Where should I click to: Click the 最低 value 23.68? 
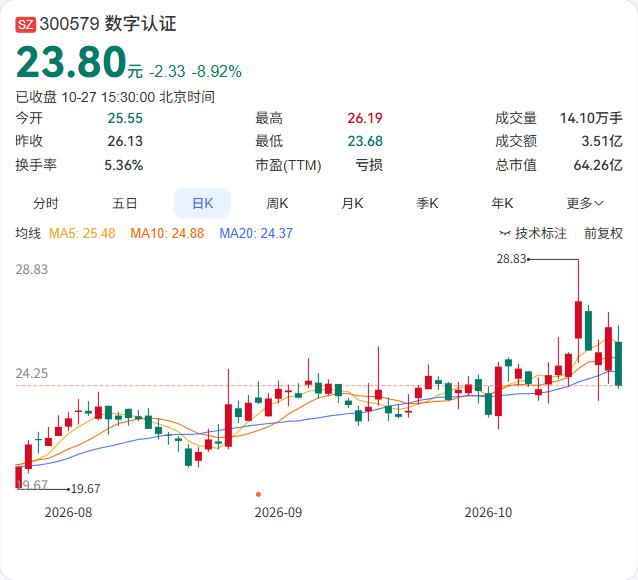[365, 141]
